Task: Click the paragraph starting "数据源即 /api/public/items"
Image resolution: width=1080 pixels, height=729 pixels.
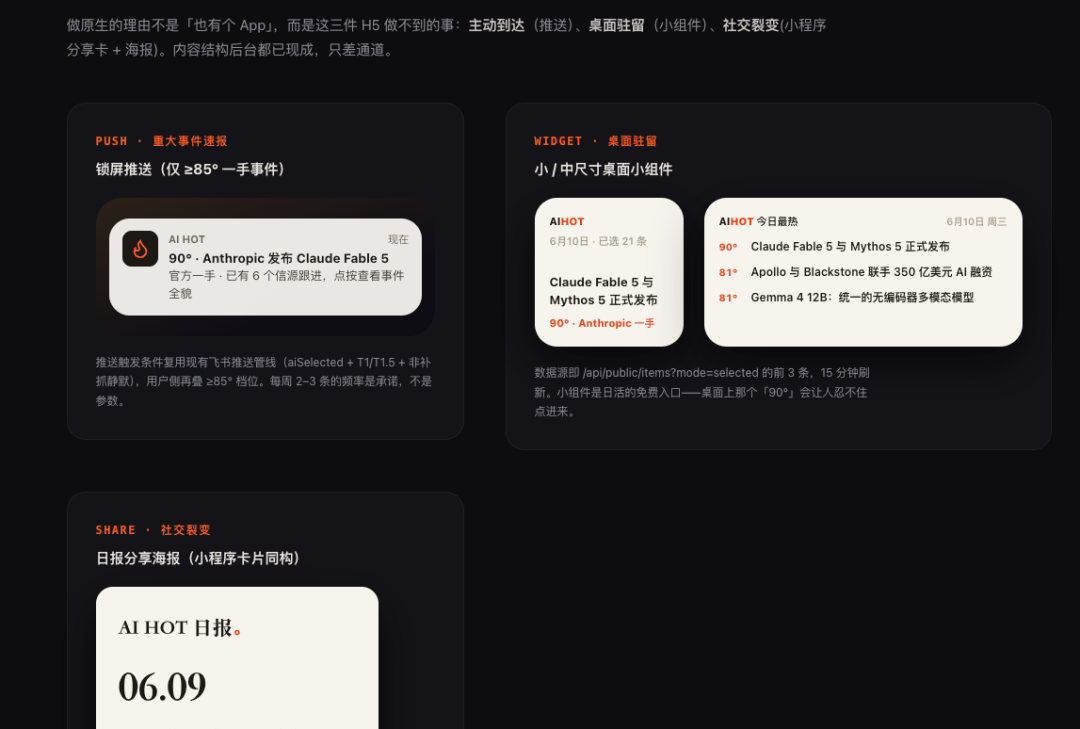Action: click(702, 392)
